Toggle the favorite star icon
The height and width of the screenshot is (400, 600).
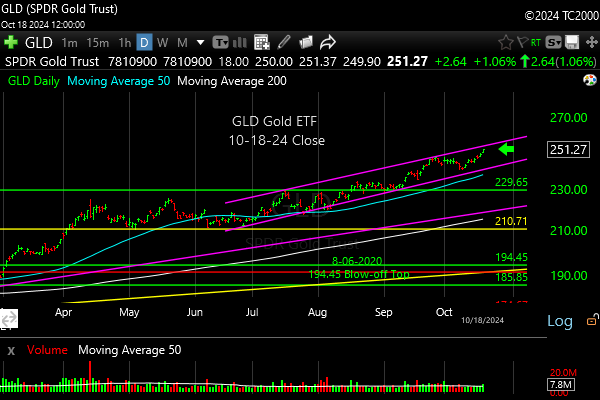pyautogui.click(x=505, y=42)
